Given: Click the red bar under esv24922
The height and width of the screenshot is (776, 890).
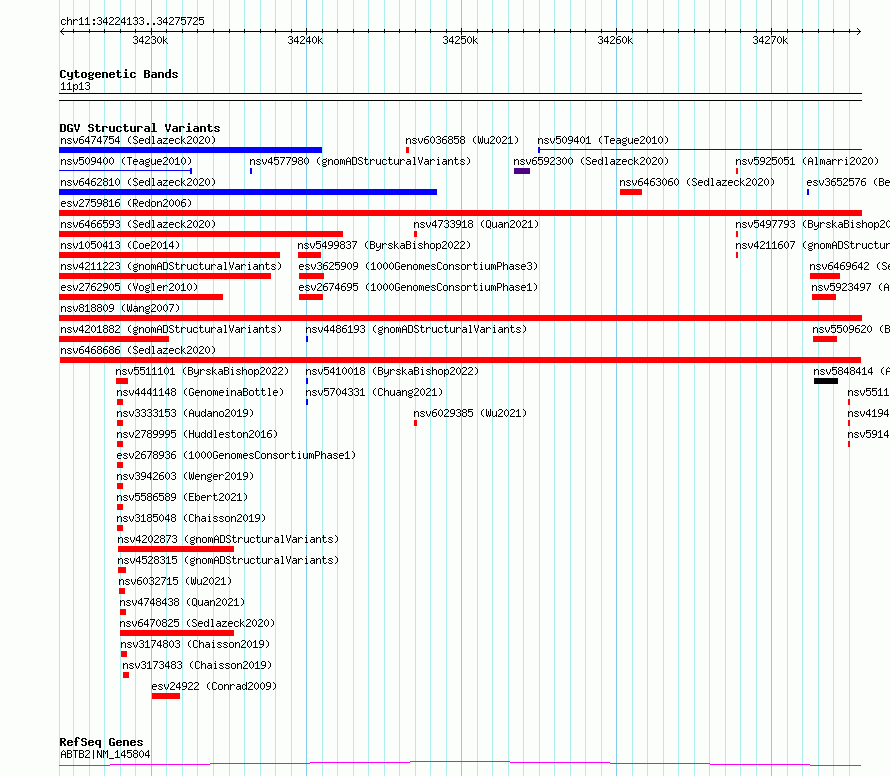Looking at the screenshot, I should pyautogui.click(x=166, y=697).
